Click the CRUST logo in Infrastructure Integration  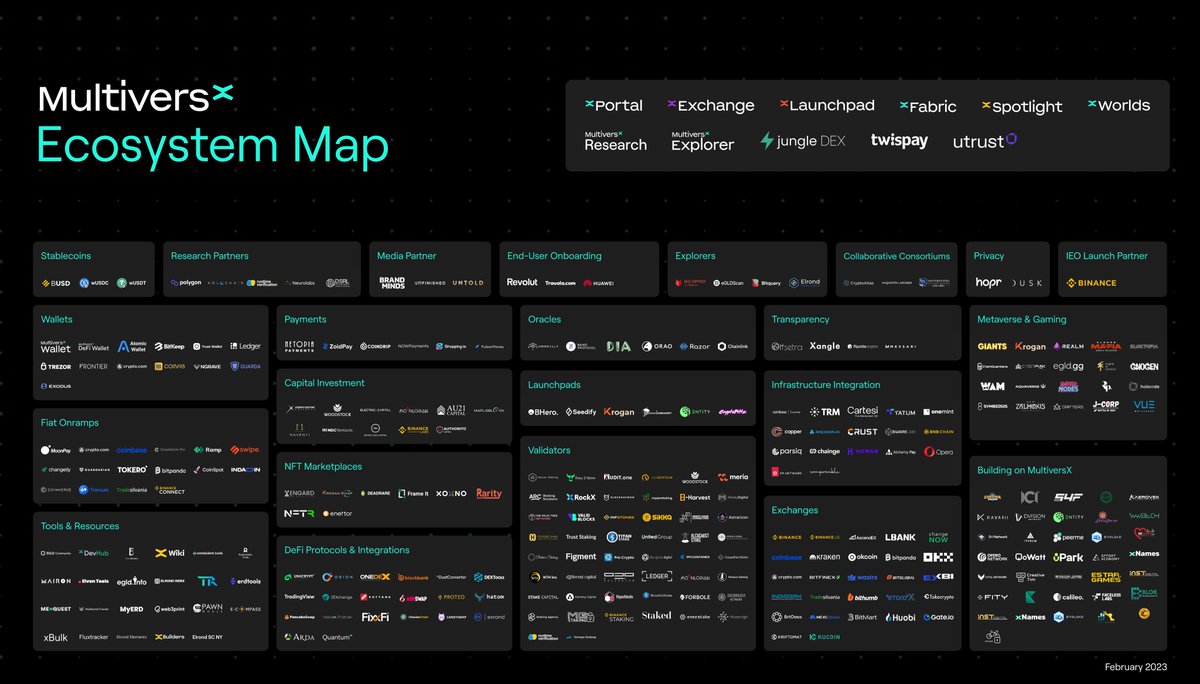click(x=863, y=431)
